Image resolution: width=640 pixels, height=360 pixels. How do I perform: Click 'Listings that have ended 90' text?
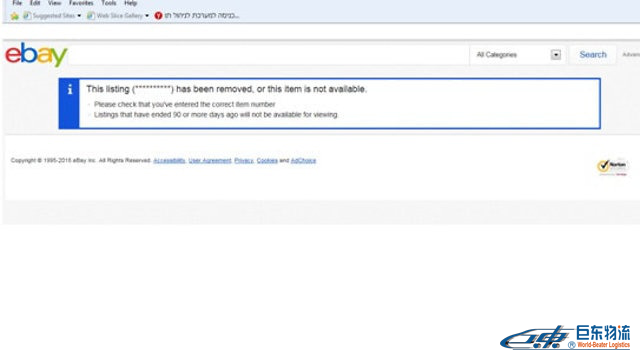[x=216, y=115]
